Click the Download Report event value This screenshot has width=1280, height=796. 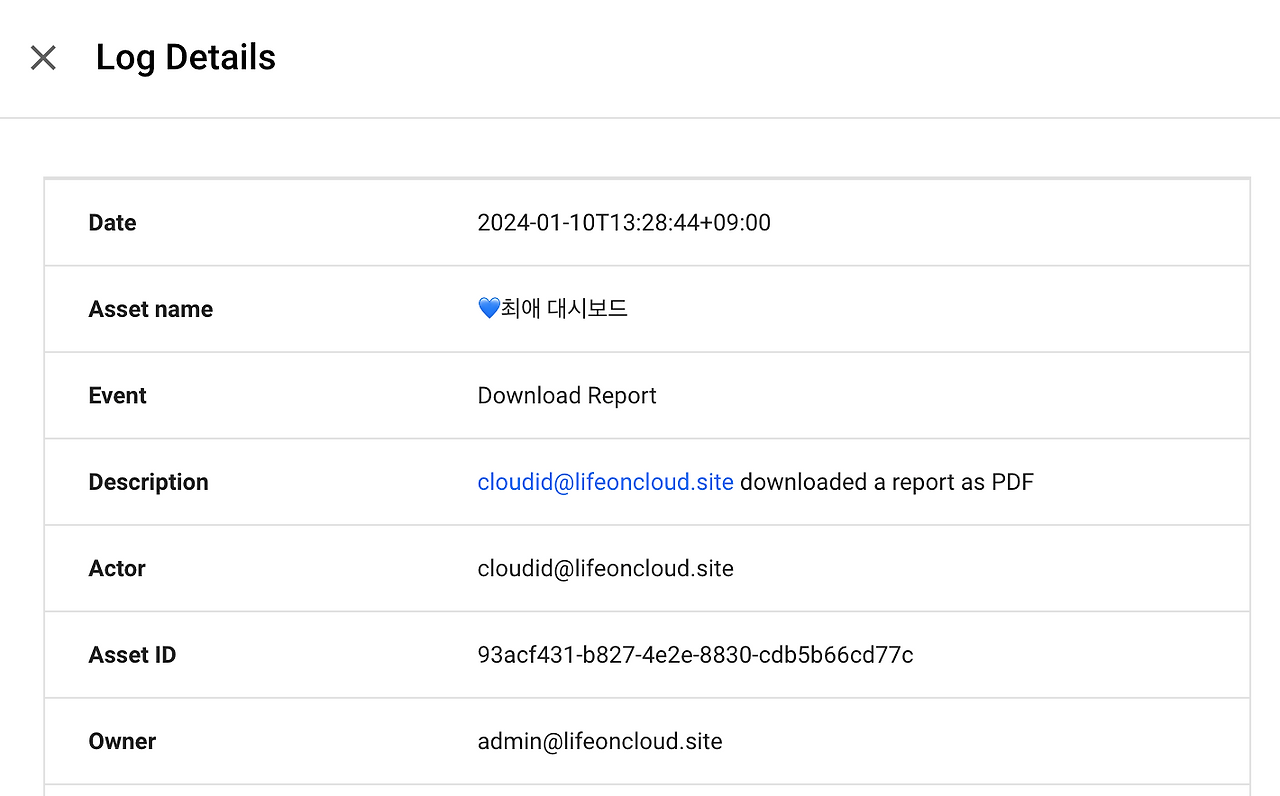(x=566, y=396)
